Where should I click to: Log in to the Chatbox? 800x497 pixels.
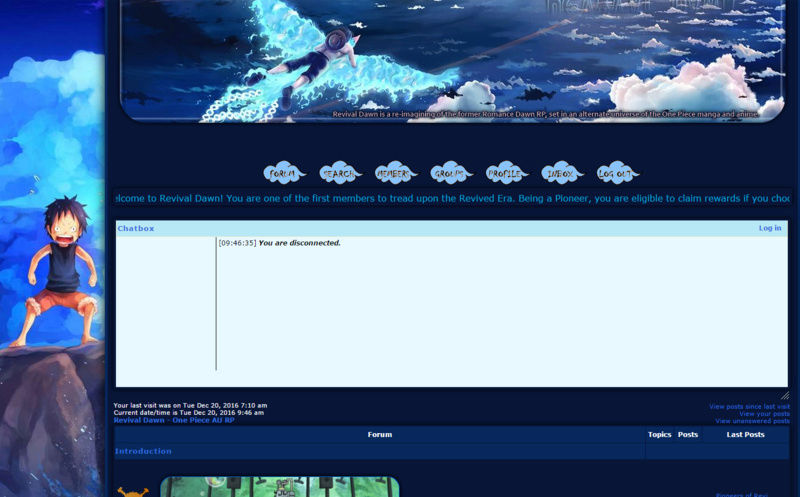coord(769,228)
